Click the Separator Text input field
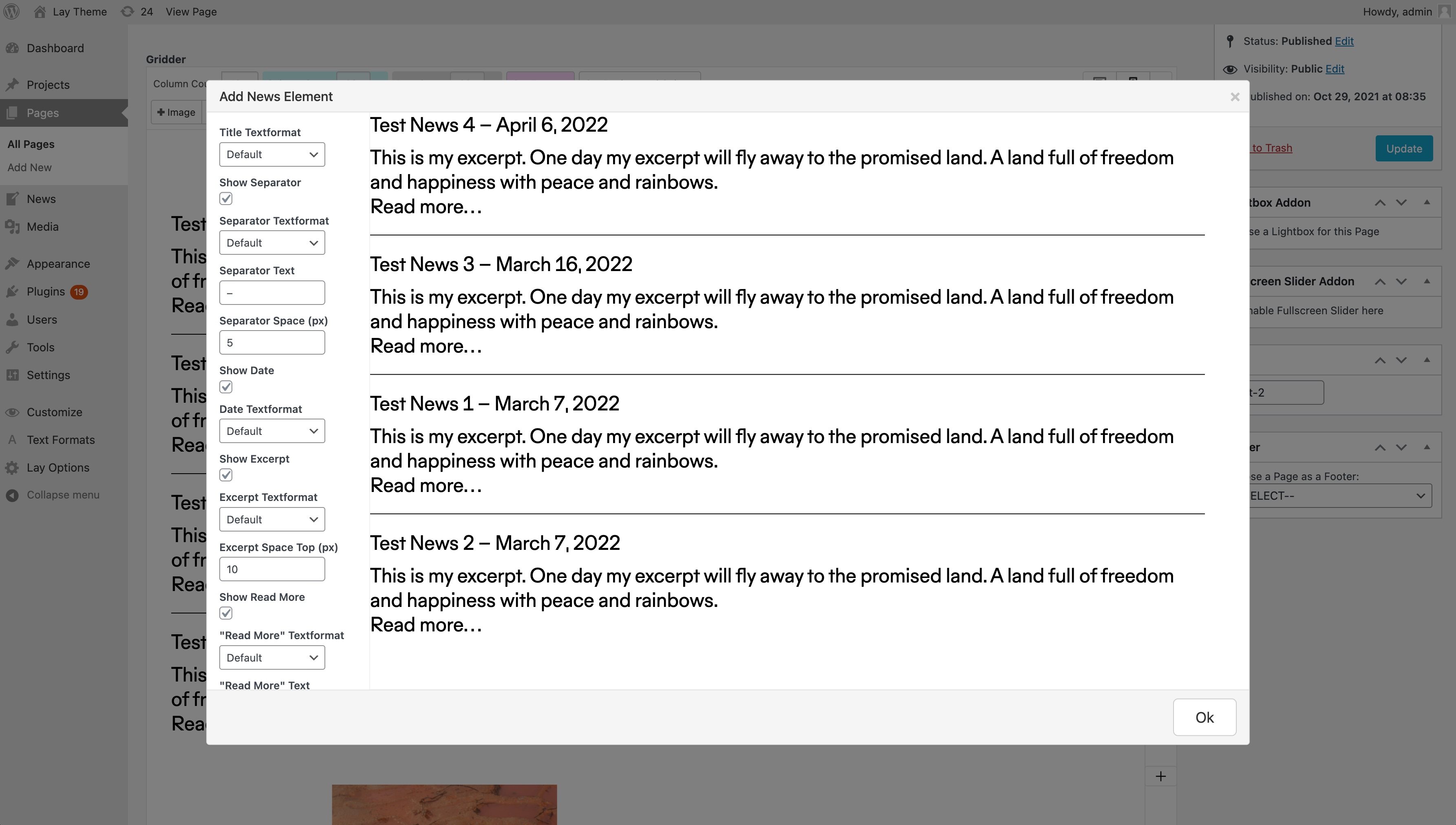Image resolution: width=1456 pixels, height=825 pixels. tap(272, 293)
